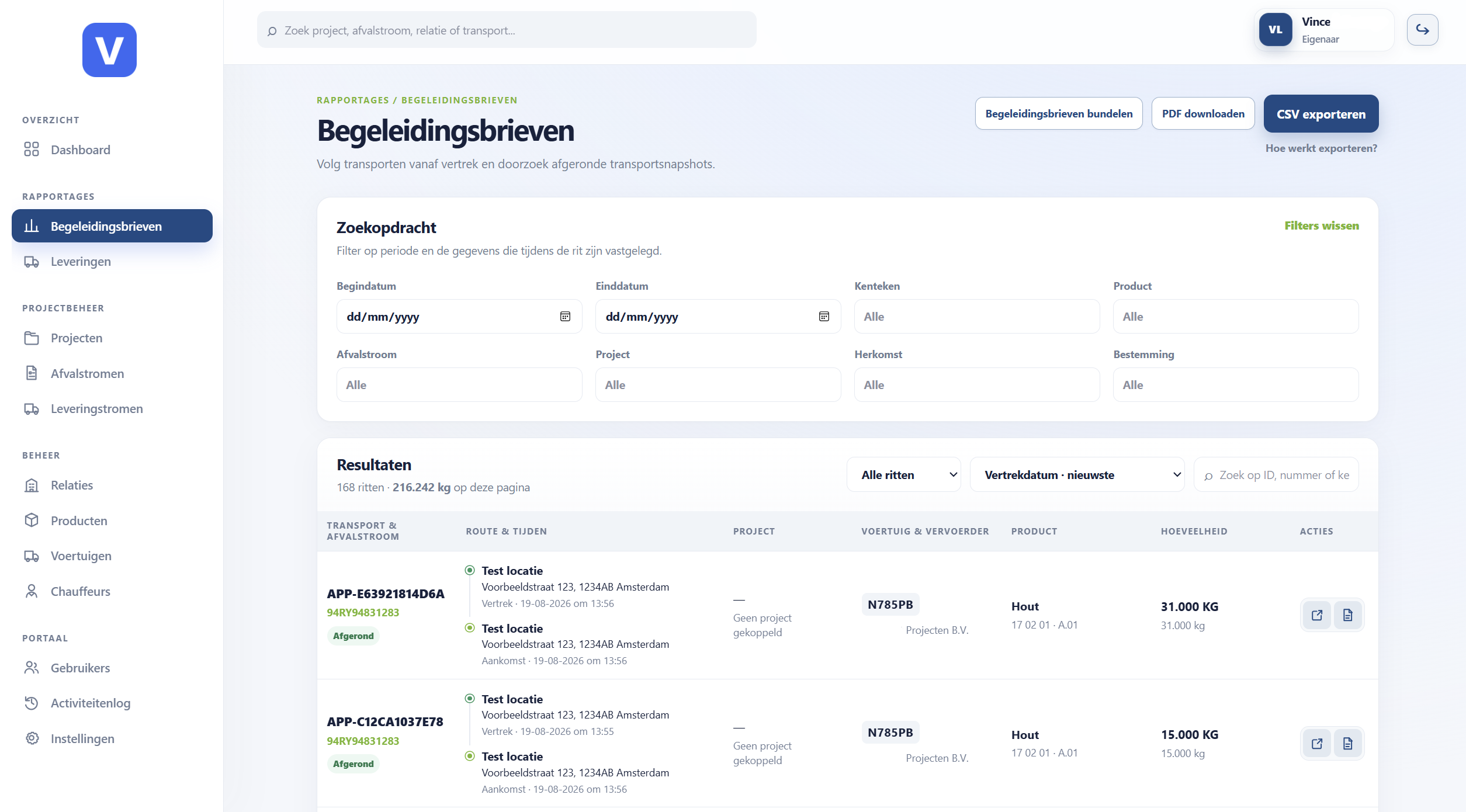This screenshot has width=1466, height=812.
Task: Click the Instellingen gear icon
Action: (x=32, y=738)
